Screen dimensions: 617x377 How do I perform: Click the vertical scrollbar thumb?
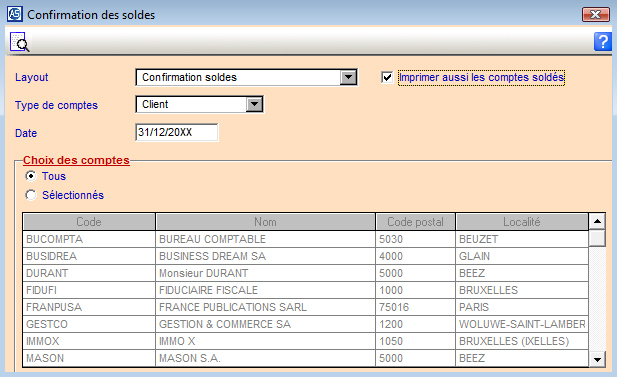pyautogui.click(x=597, y=238)
